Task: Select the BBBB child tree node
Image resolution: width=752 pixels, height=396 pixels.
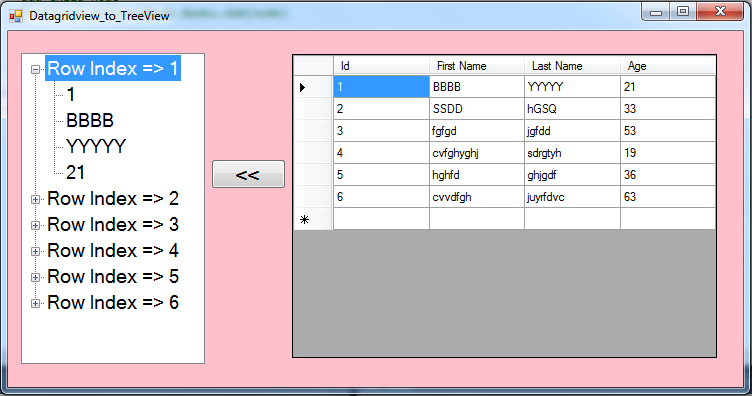Action: click(90, 120)
